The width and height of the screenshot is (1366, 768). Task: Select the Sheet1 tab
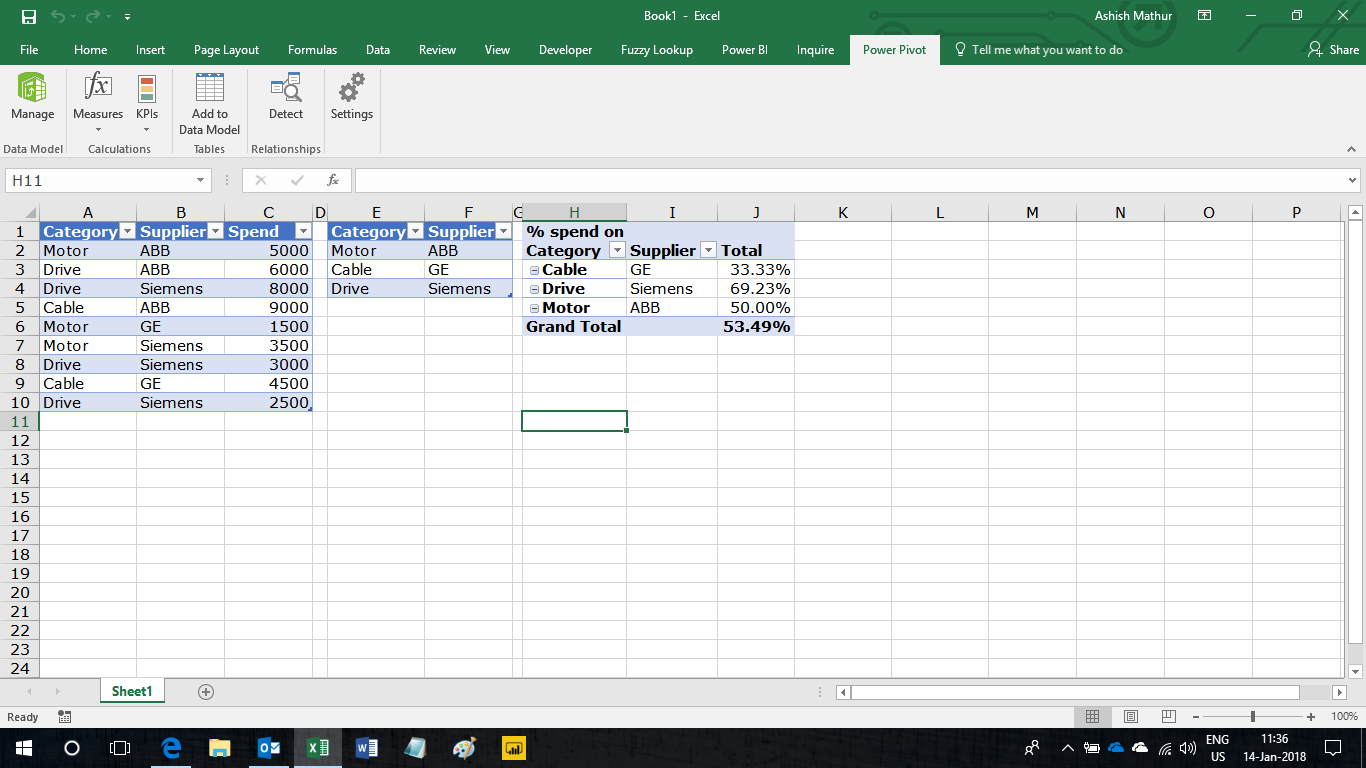tap(132, 691)
